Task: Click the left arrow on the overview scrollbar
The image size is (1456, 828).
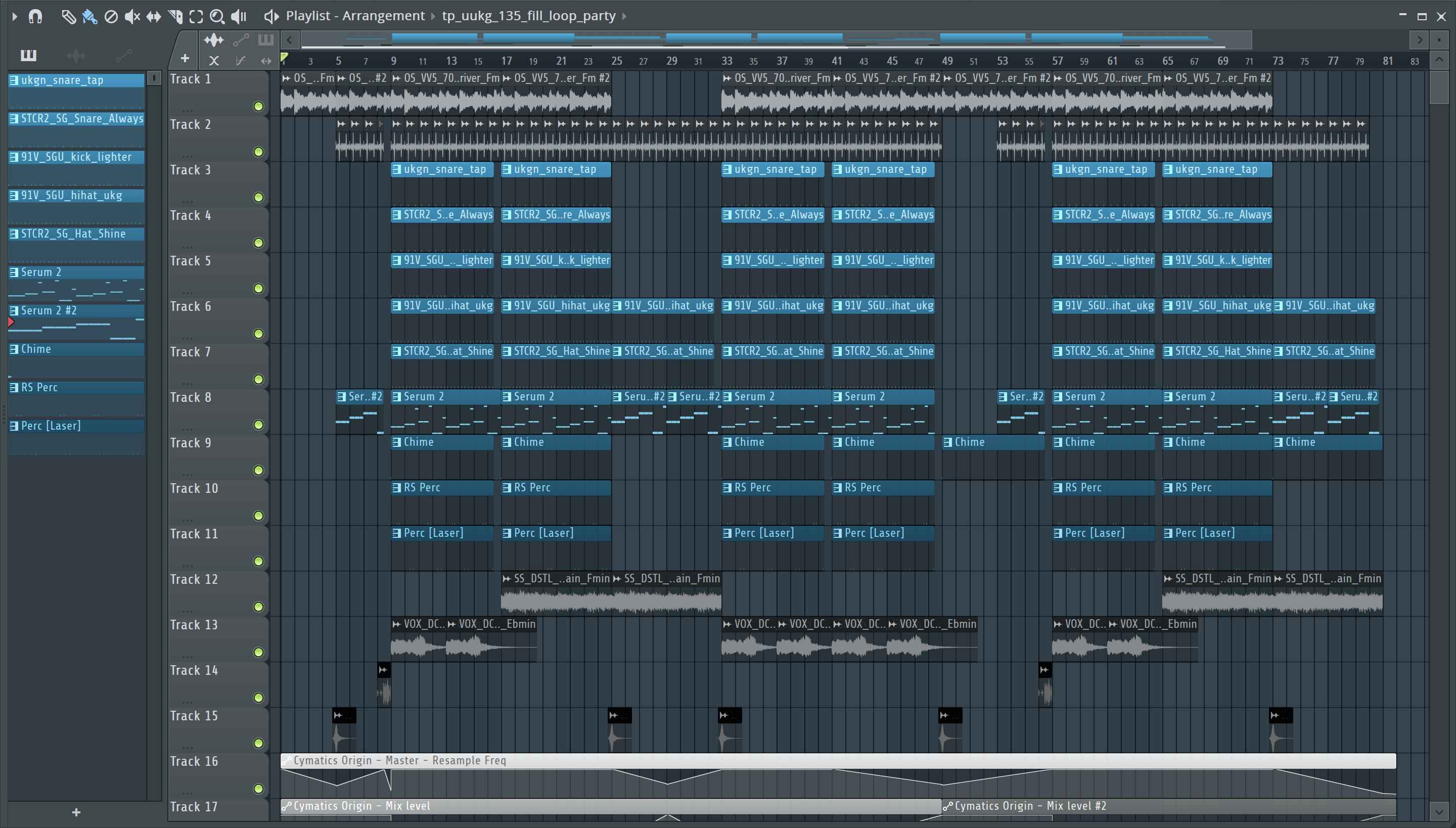Action: pyautogui.click(x=290, y=40)
